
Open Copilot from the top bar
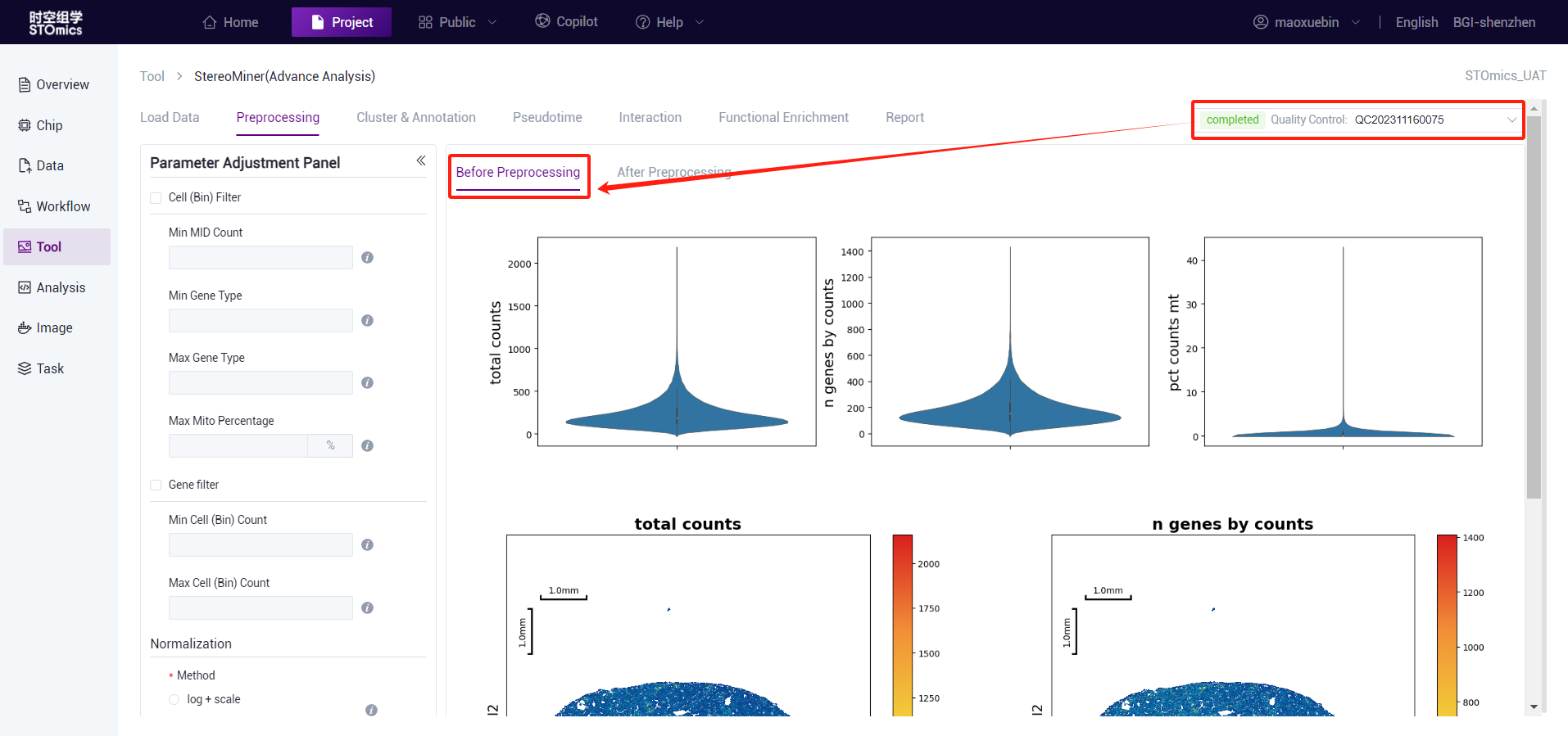point(567,21)
